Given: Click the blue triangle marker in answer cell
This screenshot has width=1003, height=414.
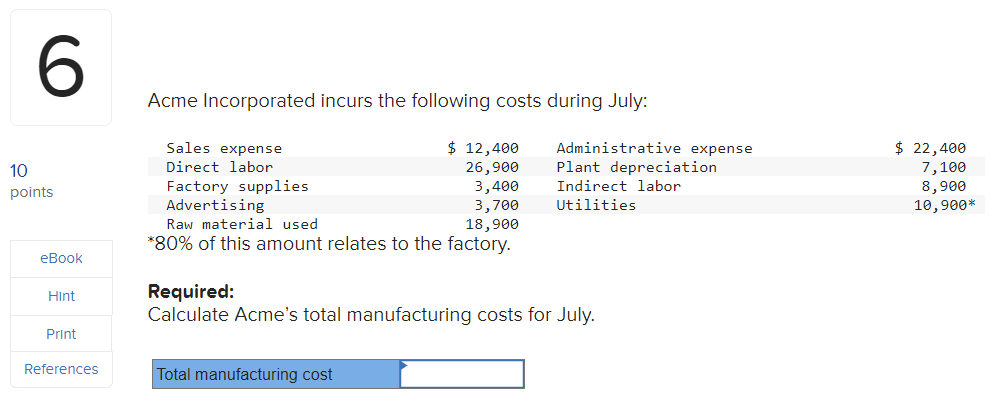Looking at the screenshot, I should point(404,365).
